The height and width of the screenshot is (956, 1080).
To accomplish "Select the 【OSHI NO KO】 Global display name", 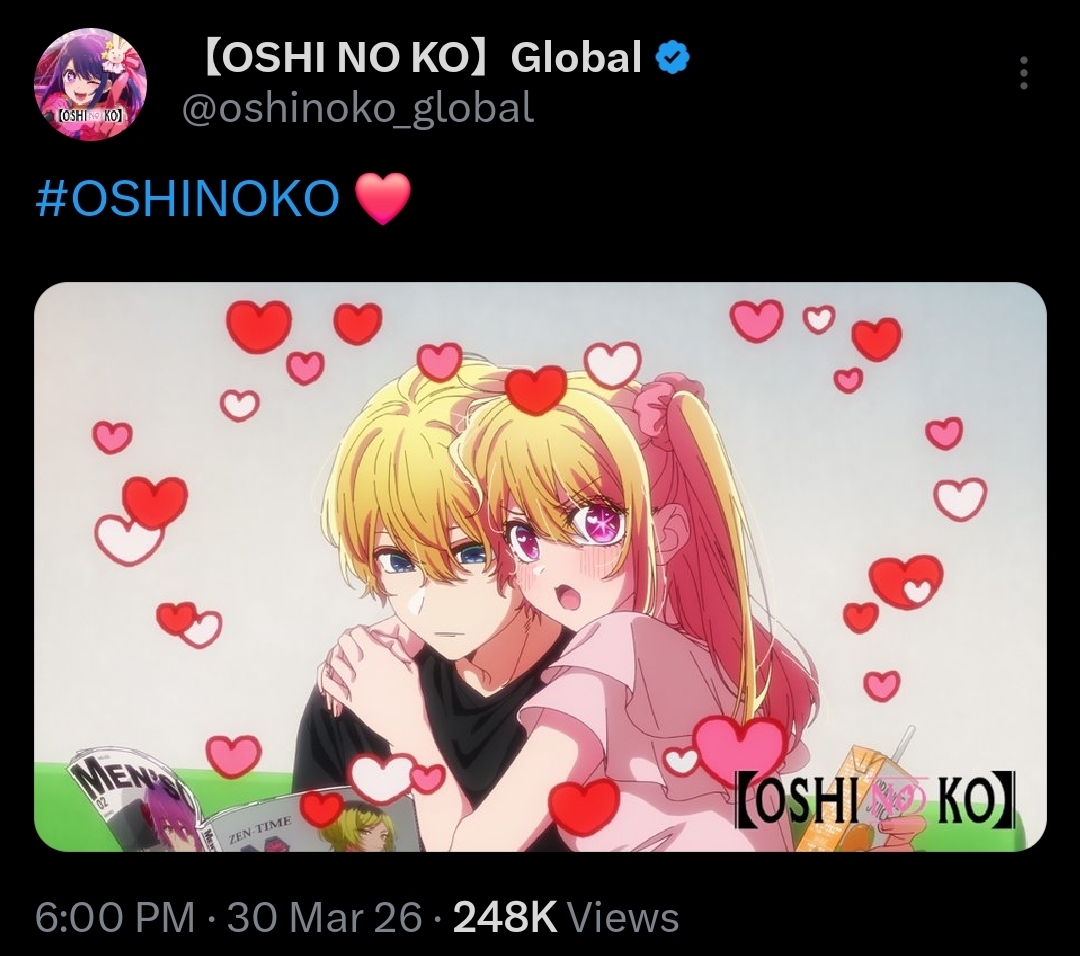I will point(421,56).
